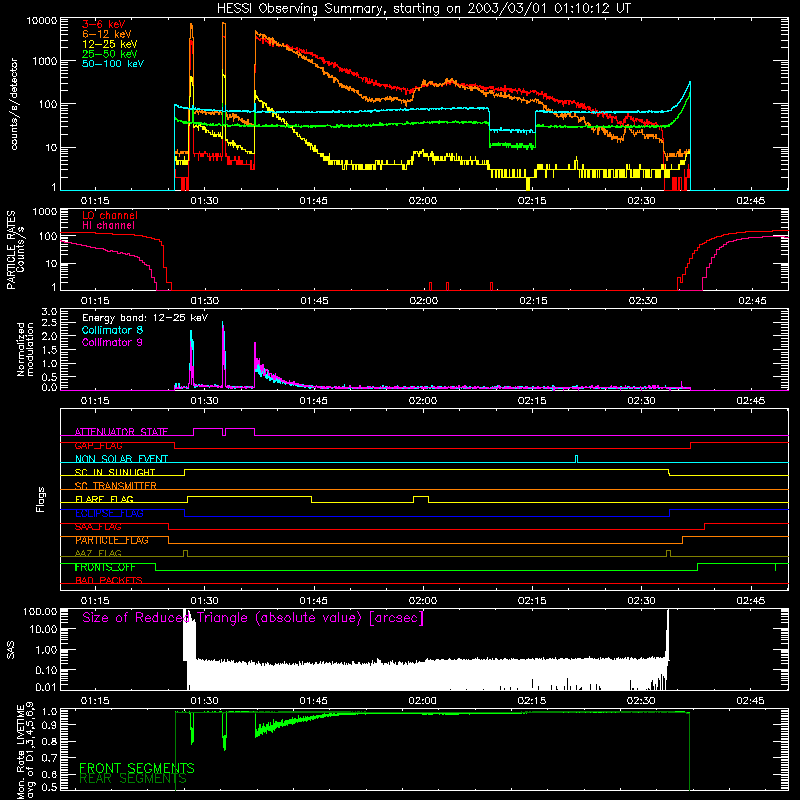
Task: Select the 6-12 keV legend label
Action: click(107, 34)
